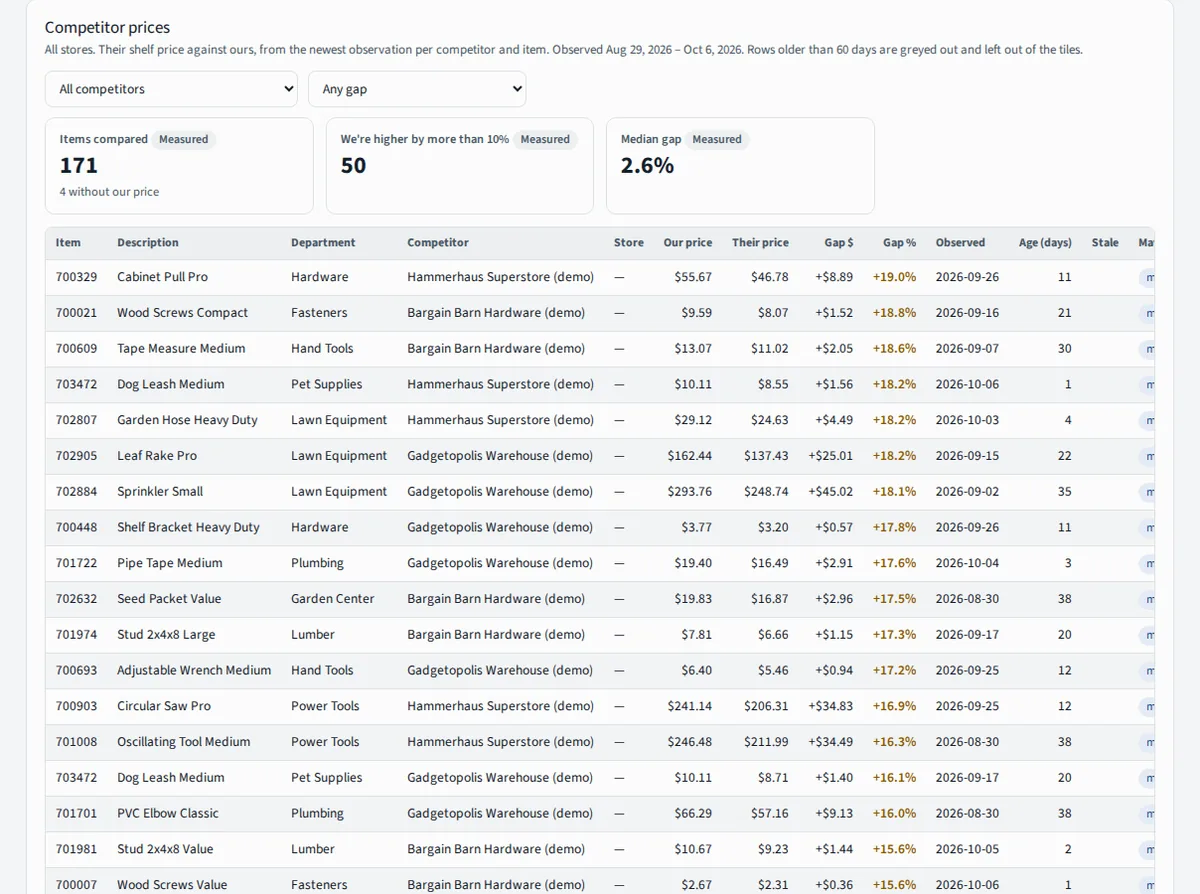1200x894 pixels.
Task: Click the "4 without our price" note
Action: 109,192
